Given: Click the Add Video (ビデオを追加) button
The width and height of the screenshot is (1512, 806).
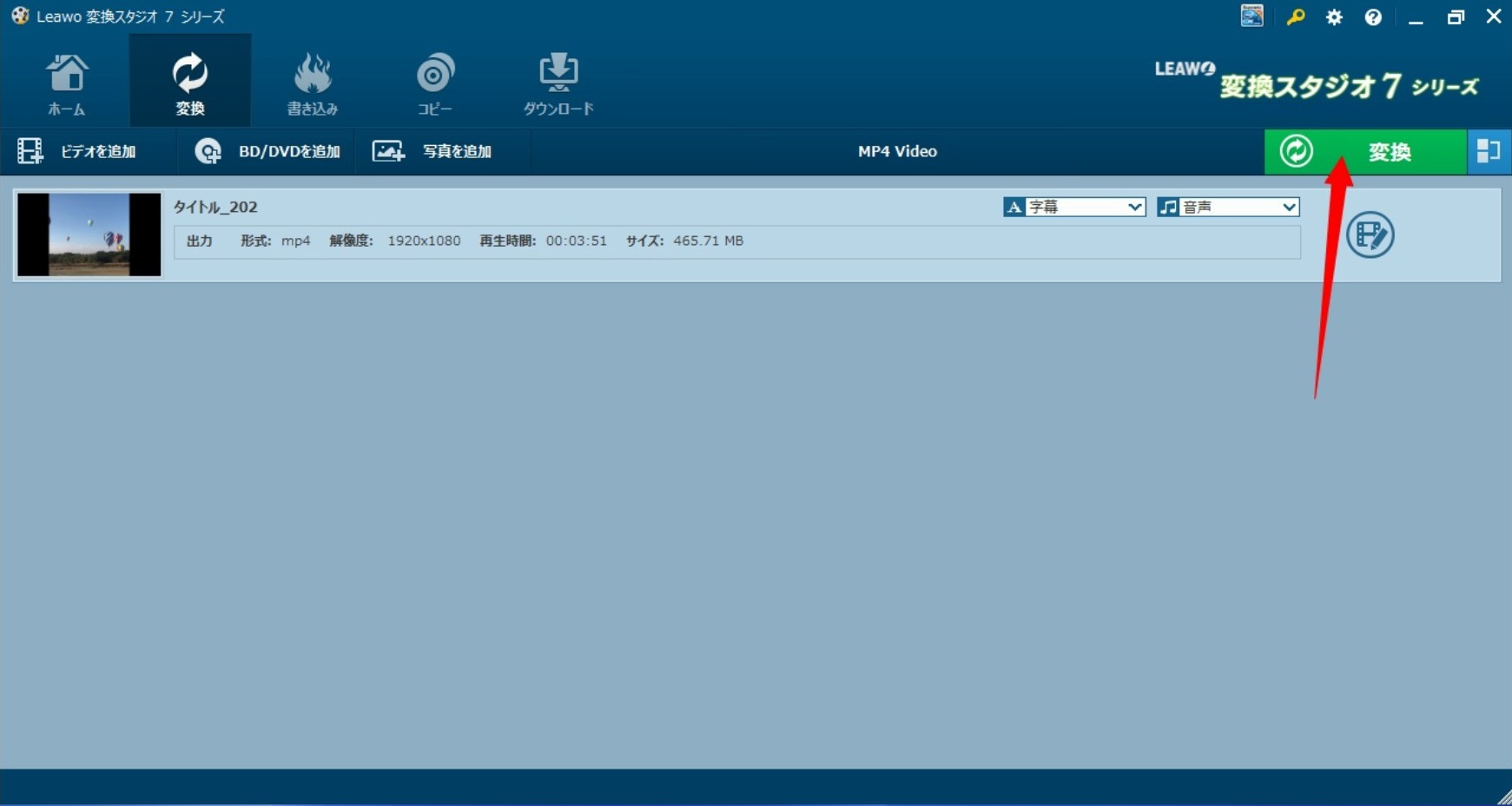Looking at the screenshot, I should [x=78, y=151].
